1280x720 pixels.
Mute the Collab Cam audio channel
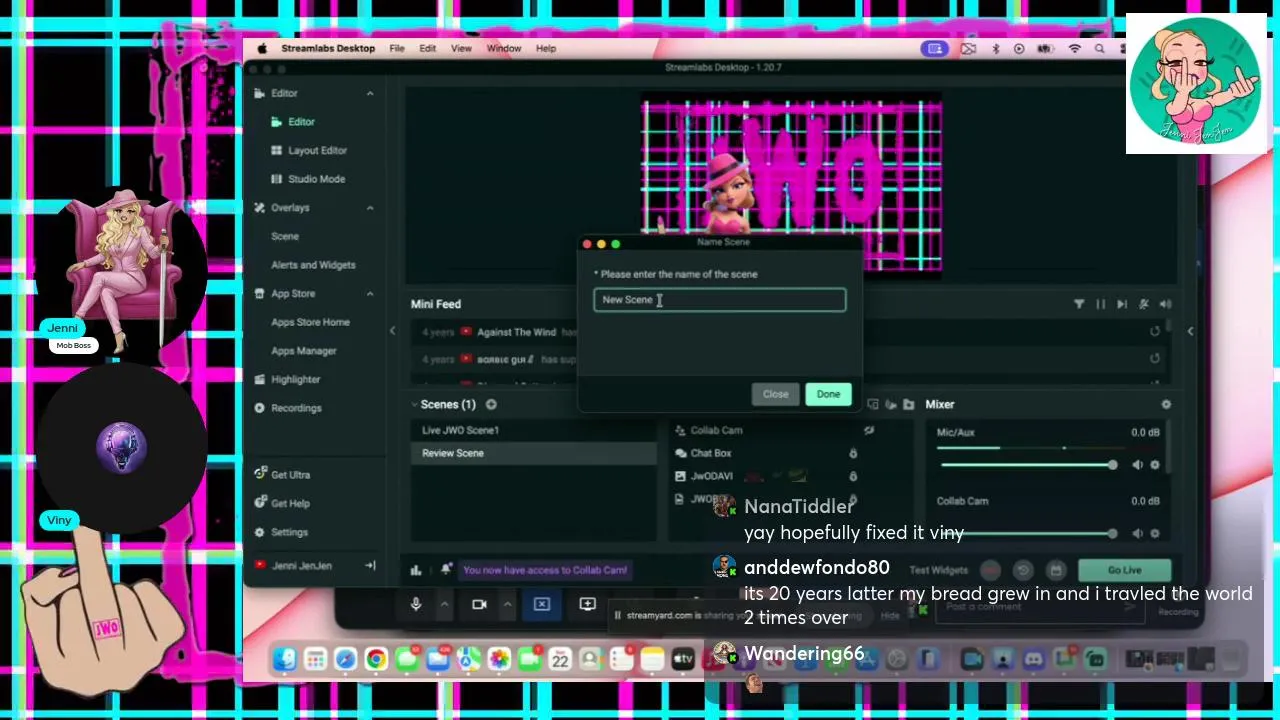[x=1137, y=534]
